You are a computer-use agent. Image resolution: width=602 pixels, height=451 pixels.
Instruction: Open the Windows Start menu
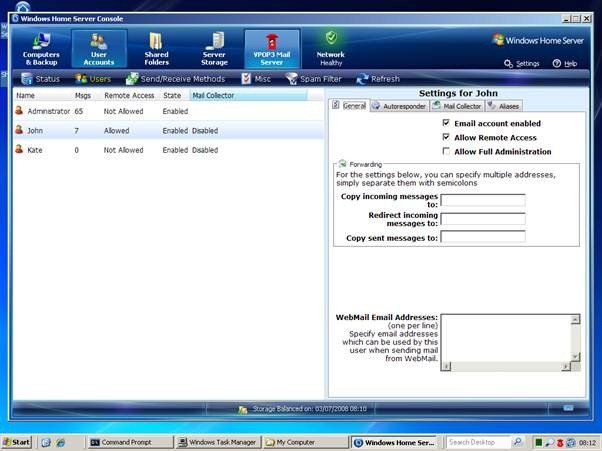pos(16,442)
